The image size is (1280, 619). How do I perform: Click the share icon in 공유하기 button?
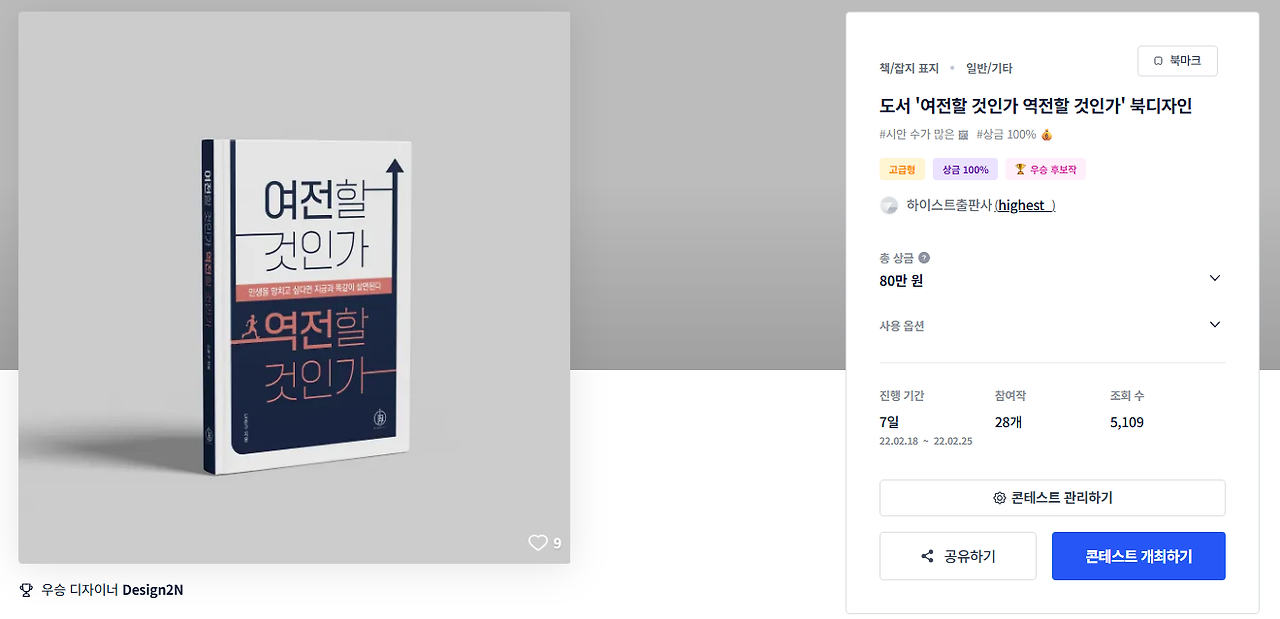pos(927,556)
